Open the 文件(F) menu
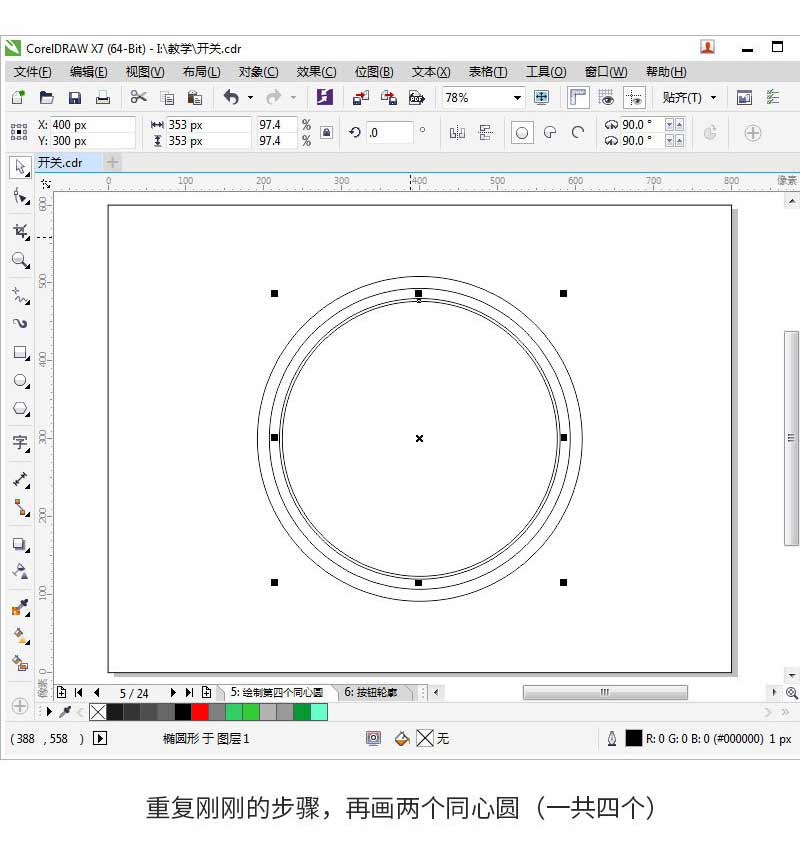Image resolution: width=800 pixels, height=849 pixels. click(x=32, y=72)
